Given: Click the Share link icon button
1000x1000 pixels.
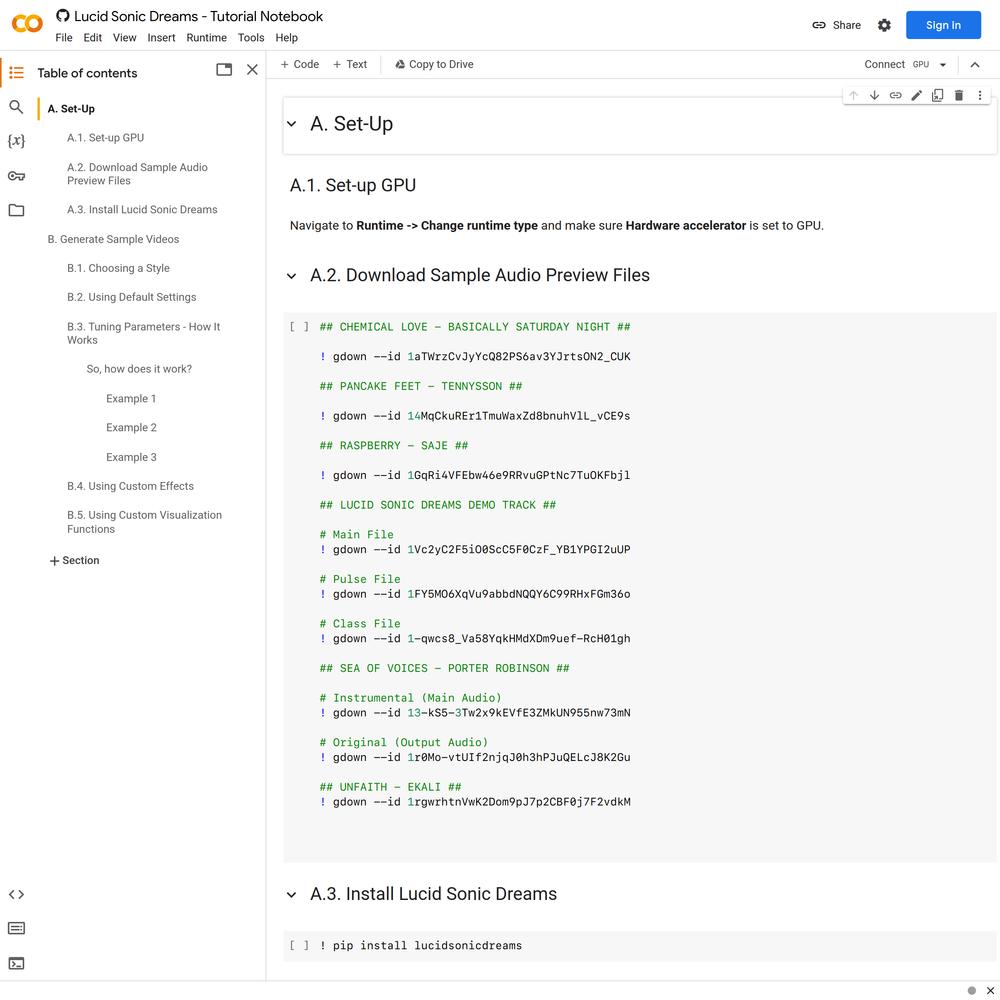Looking at the screenshot, I should (x=836, y=25).
